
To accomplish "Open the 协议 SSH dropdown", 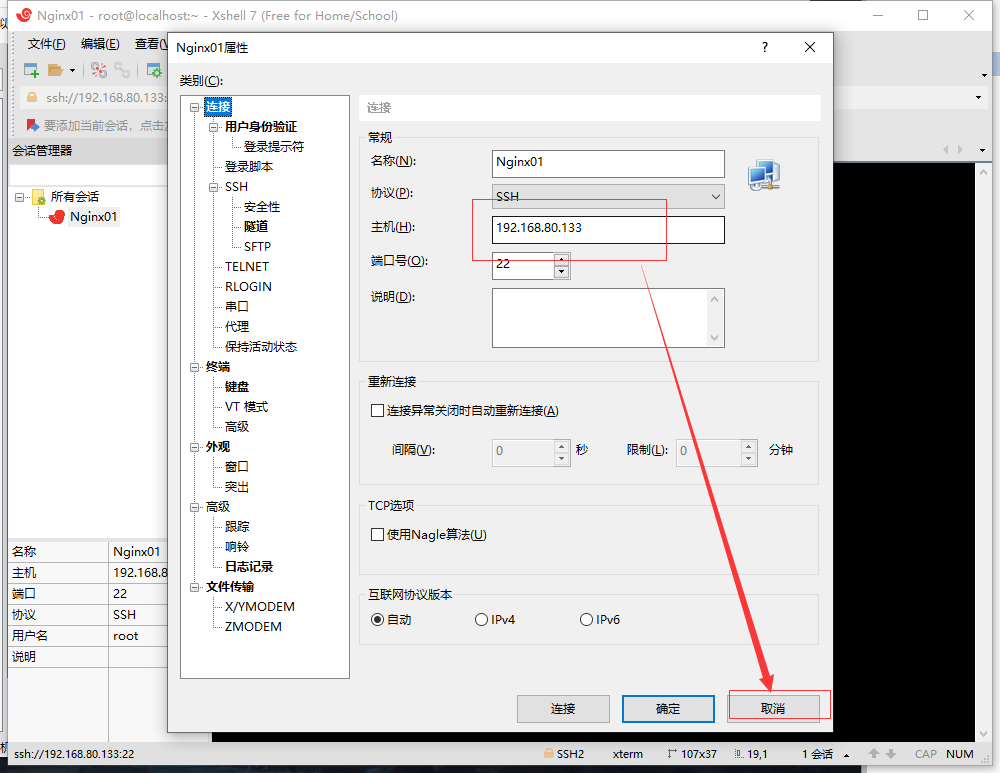I will coord(608,196).
